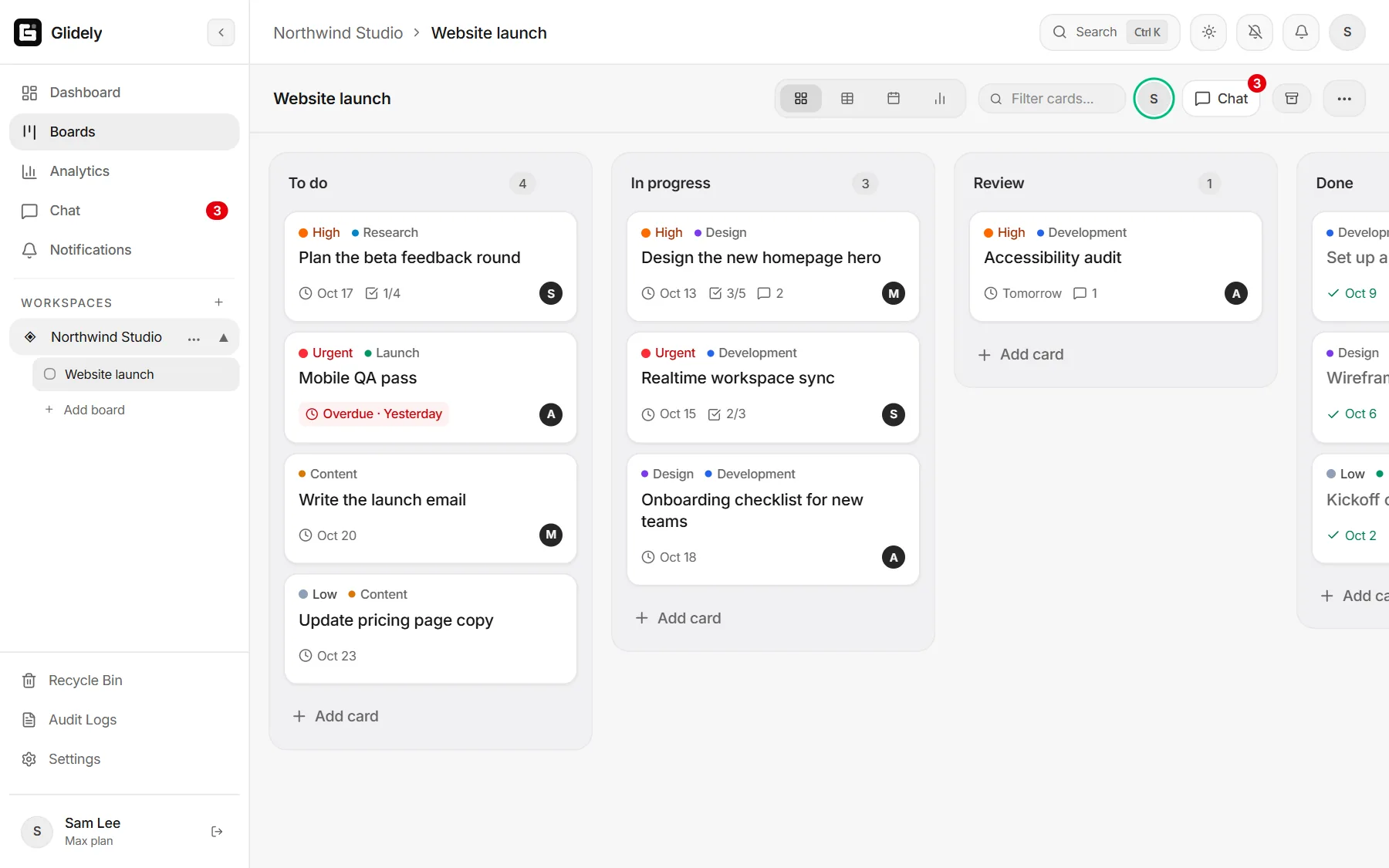Collapse the Northwind Studio workspace triangle
The image size is (1389, 868).
click(224, 337)
